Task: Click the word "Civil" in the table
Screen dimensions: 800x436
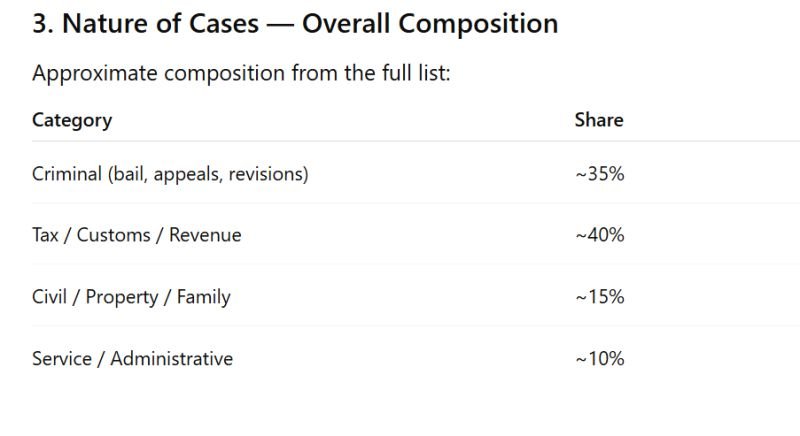Action: tap(50, 297)
